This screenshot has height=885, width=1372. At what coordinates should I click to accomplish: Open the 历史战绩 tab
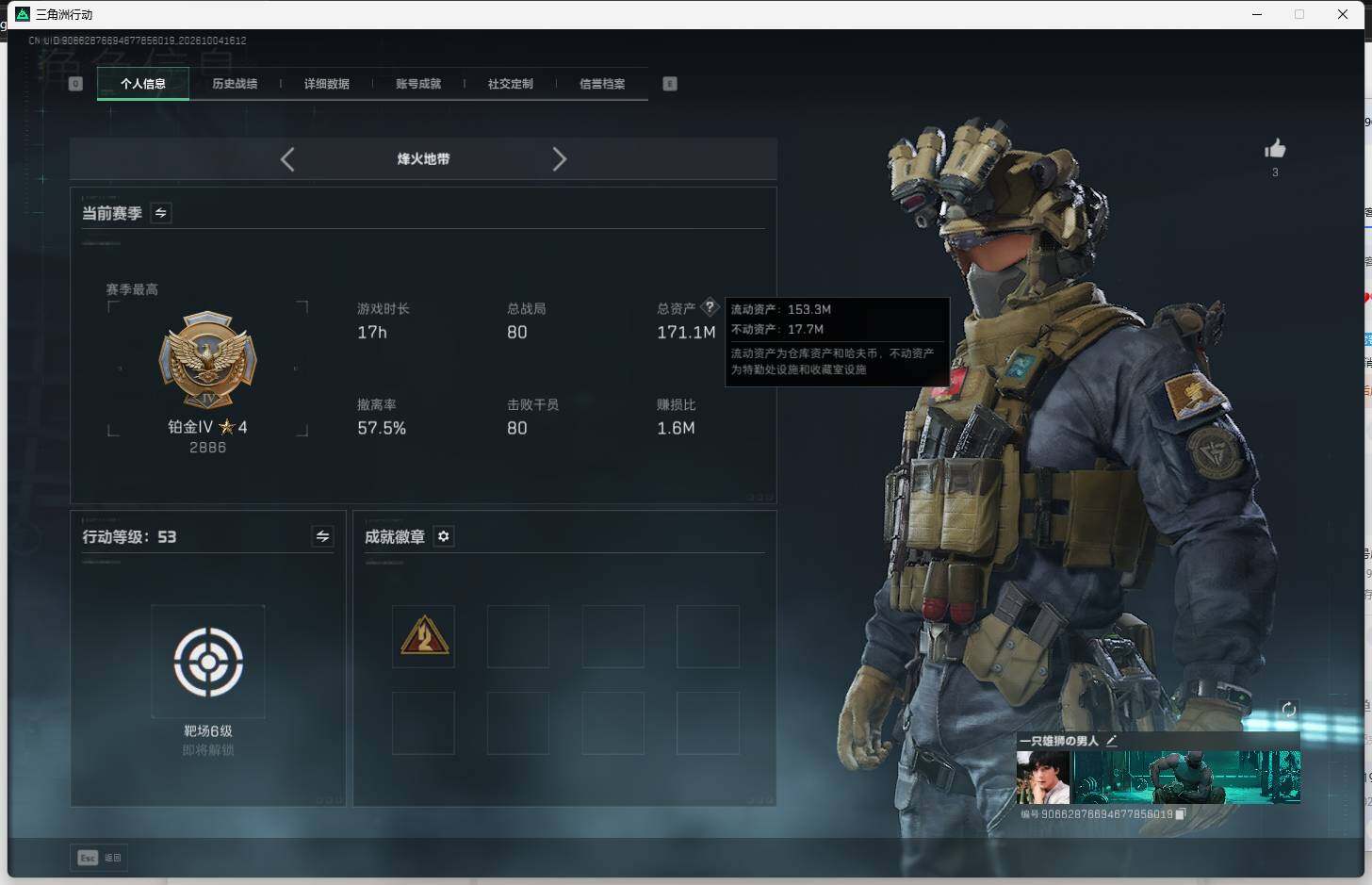click(x=235, y=84)
